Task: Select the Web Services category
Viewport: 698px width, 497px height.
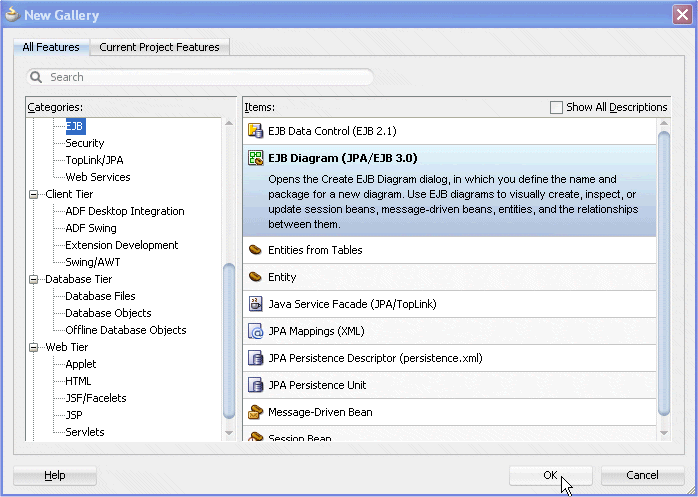Action: click(x=98, y=177)
